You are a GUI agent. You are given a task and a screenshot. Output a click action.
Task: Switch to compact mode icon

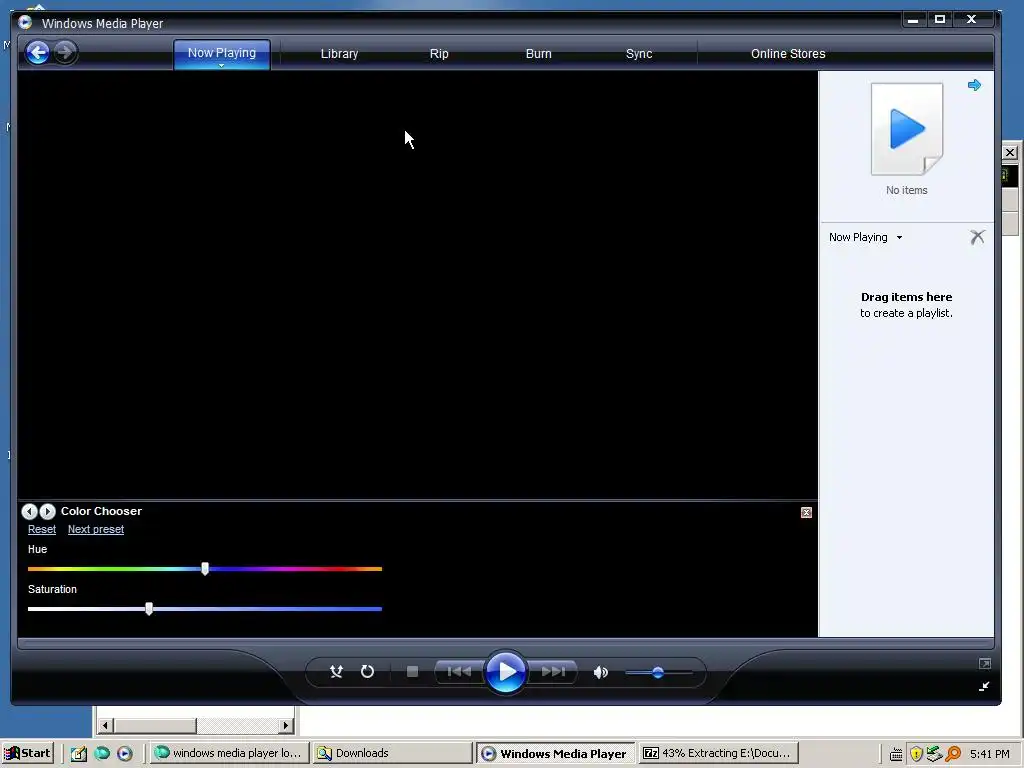click(x=984, y=686)
